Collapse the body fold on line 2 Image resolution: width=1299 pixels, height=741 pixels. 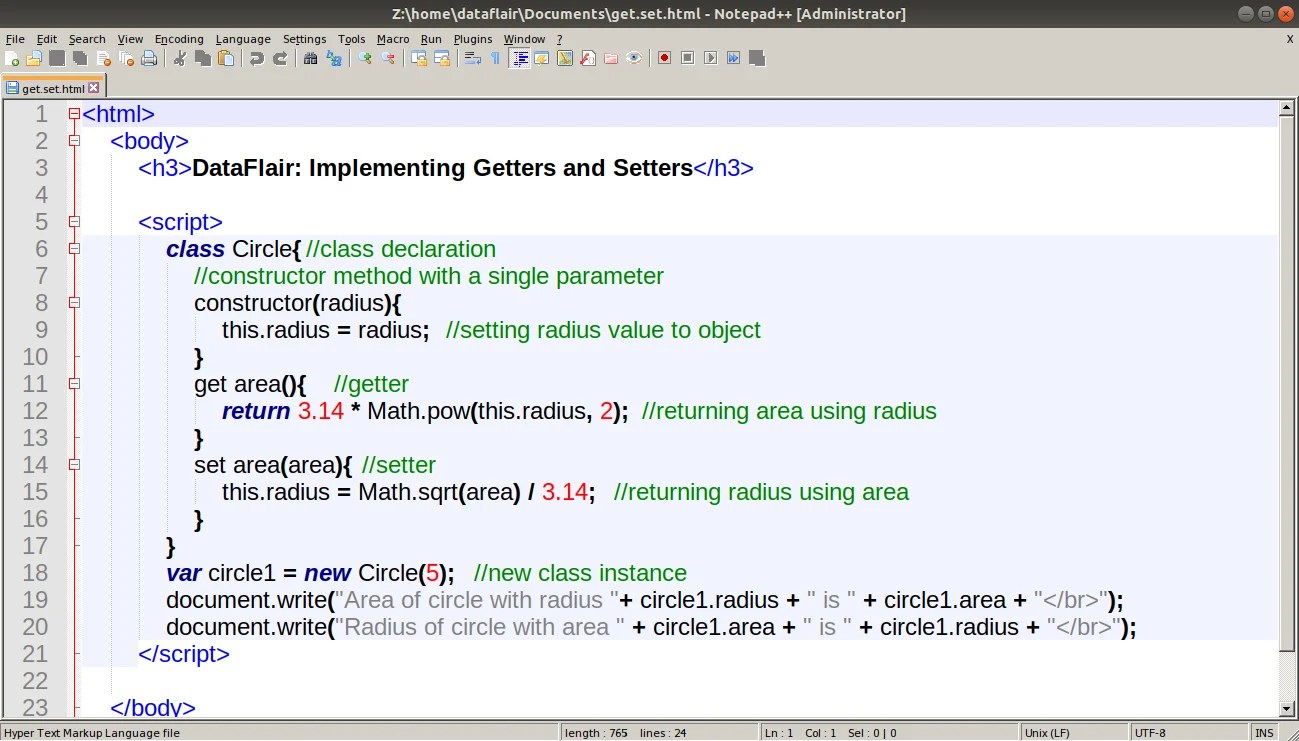pyautogui.click(x=73, y=141)
